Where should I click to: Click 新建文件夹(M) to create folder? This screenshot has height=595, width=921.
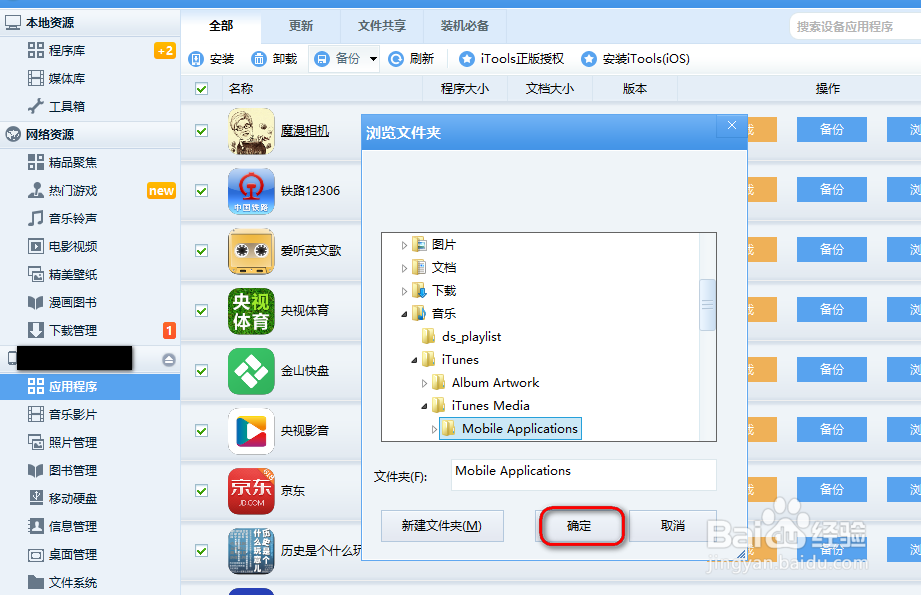pos(442,527)
